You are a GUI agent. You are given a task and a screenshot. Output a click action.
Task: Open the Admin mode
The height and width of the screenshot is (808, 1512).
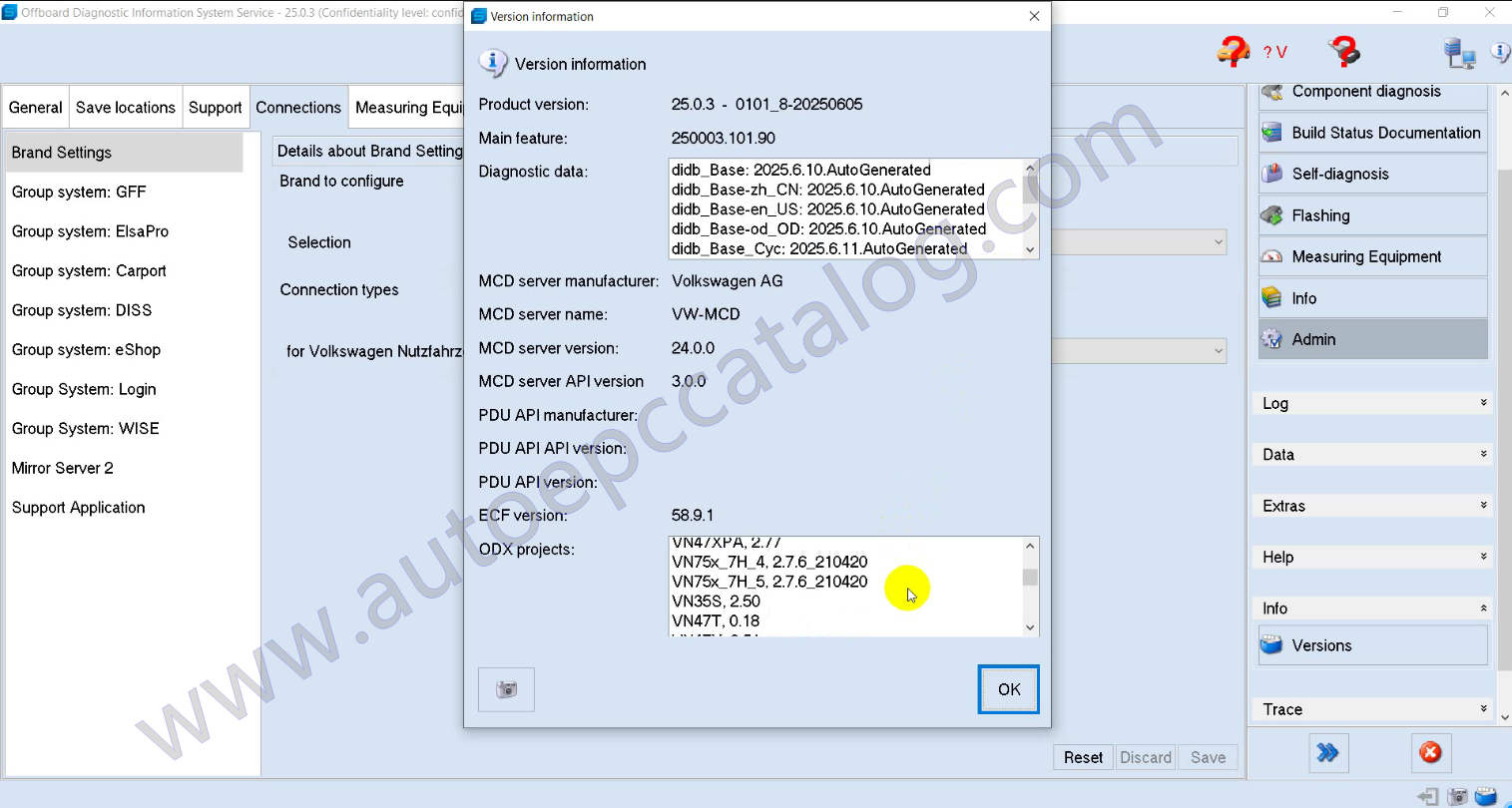pos(1372,339)
